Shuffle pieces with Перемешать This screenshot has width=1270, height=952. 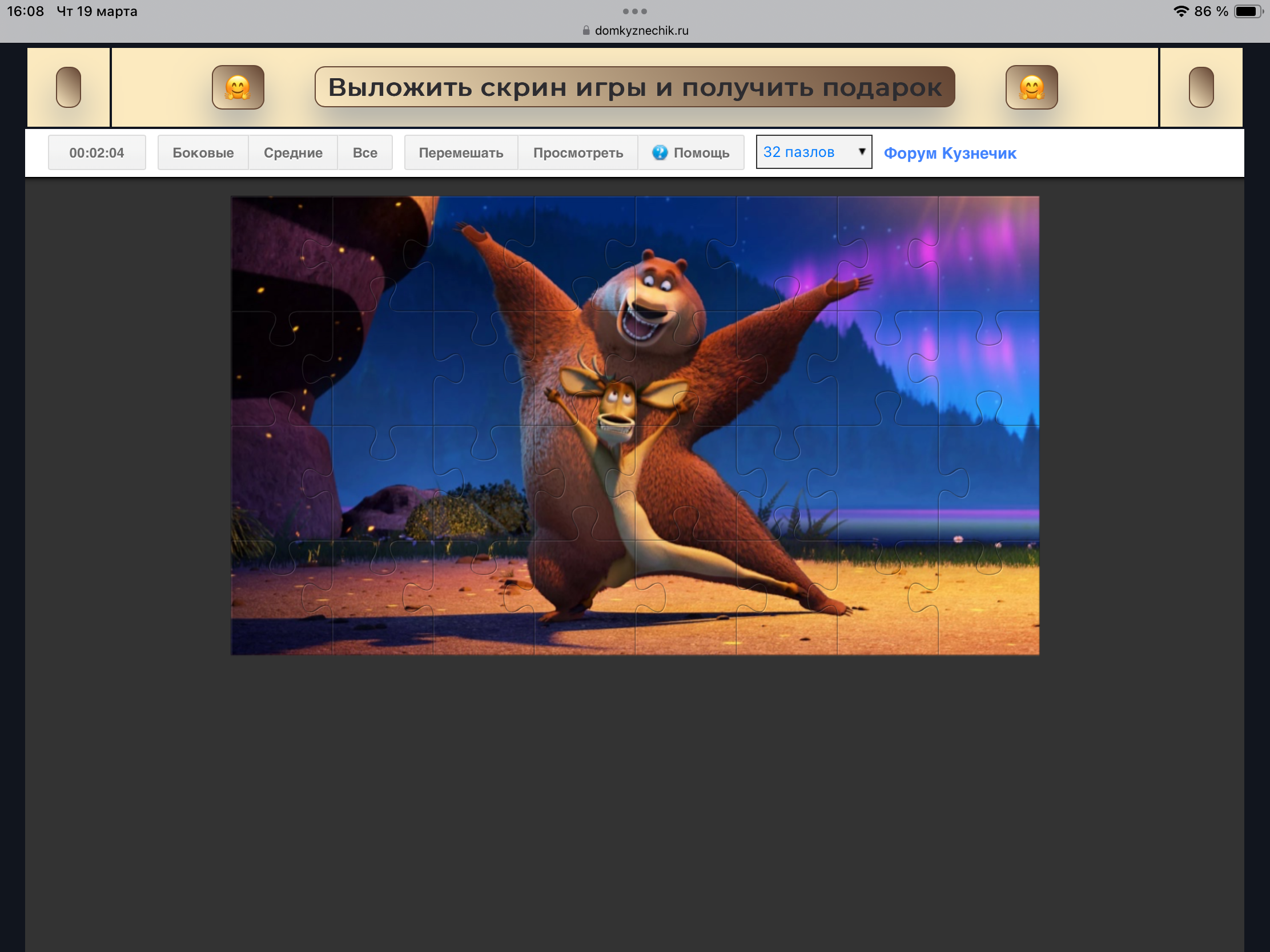click(460, 152)
